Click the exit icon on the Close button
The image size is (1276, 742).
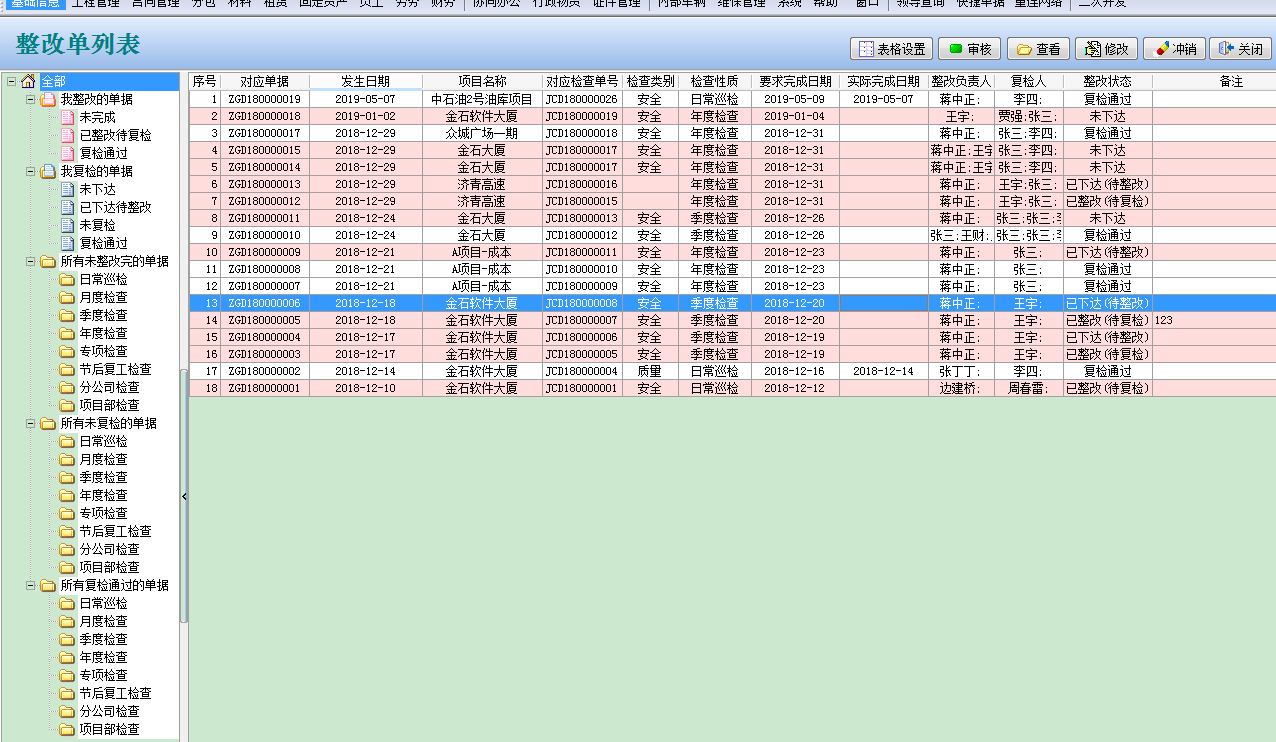1225,49
